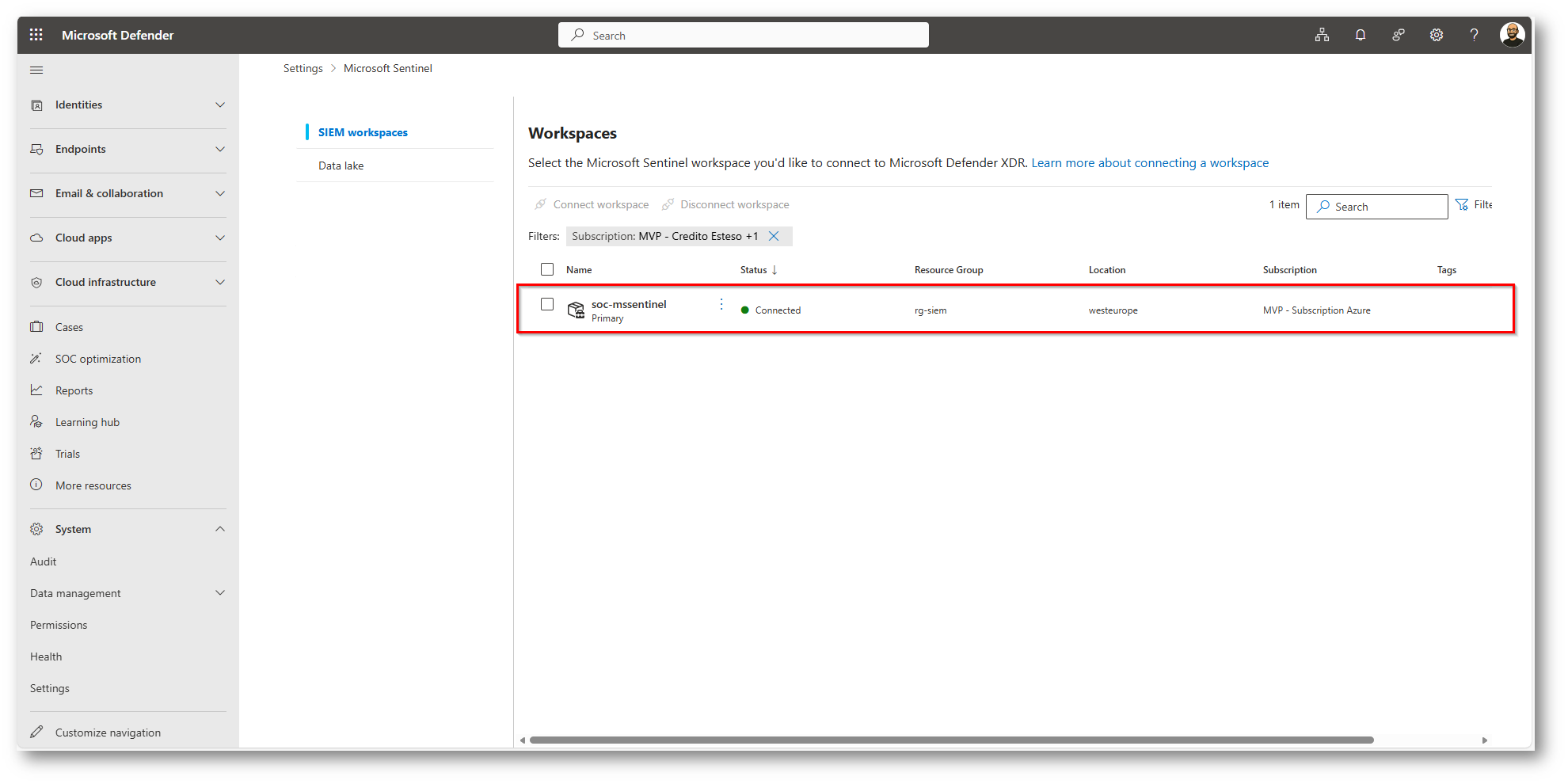This screenshot has height=784, width=1568.
Task: Click the help question mark icon
Action: tap(1474, 35)
